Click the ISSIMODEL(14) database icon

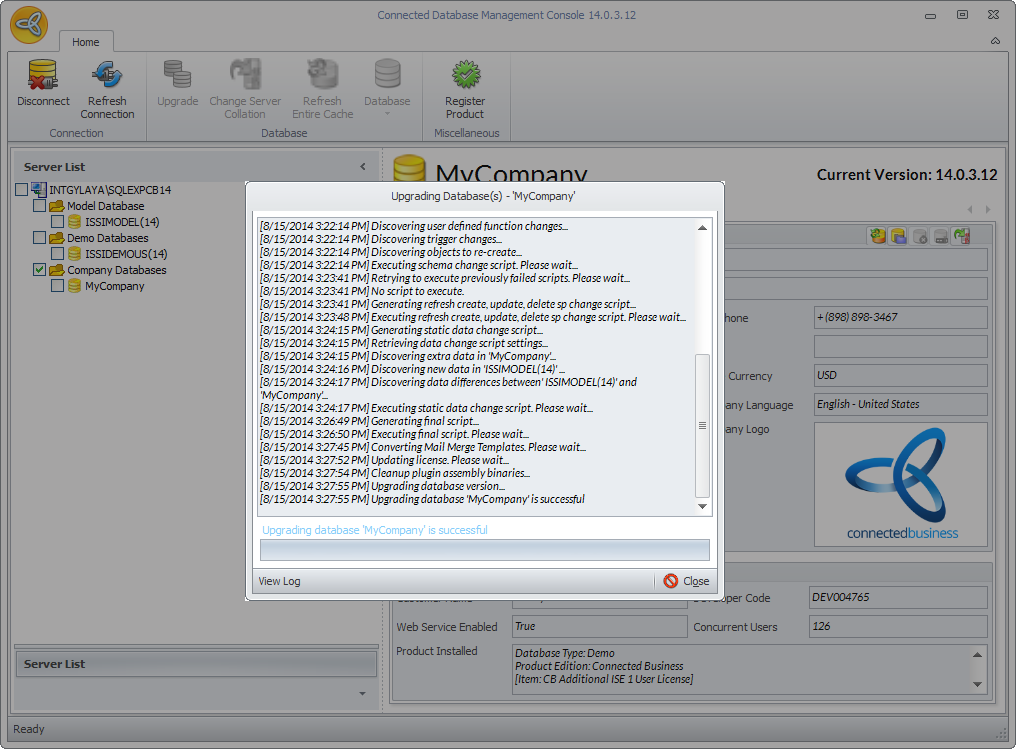[75, 222]
